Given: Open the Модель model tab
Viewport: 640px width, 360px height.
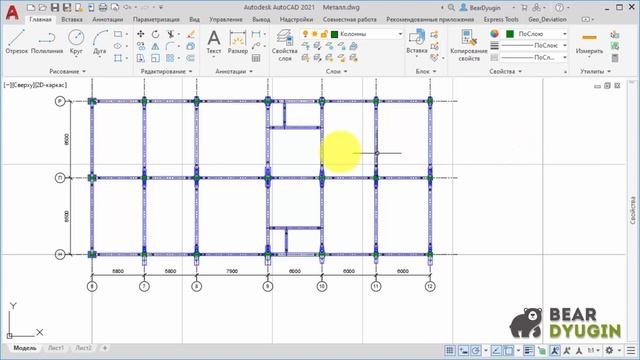Looking at the screenshot, I should (24, 348).
